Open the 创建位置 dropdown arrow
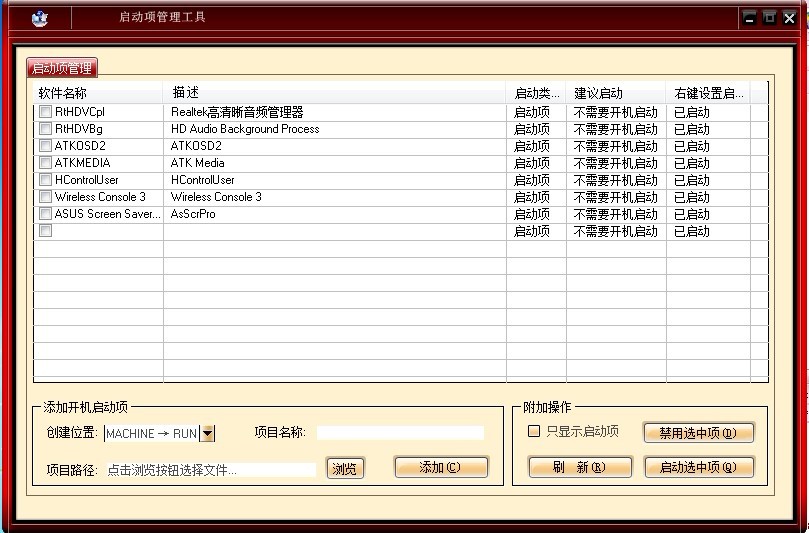Screen dimensions: 809x533 (x=208, y=433)
